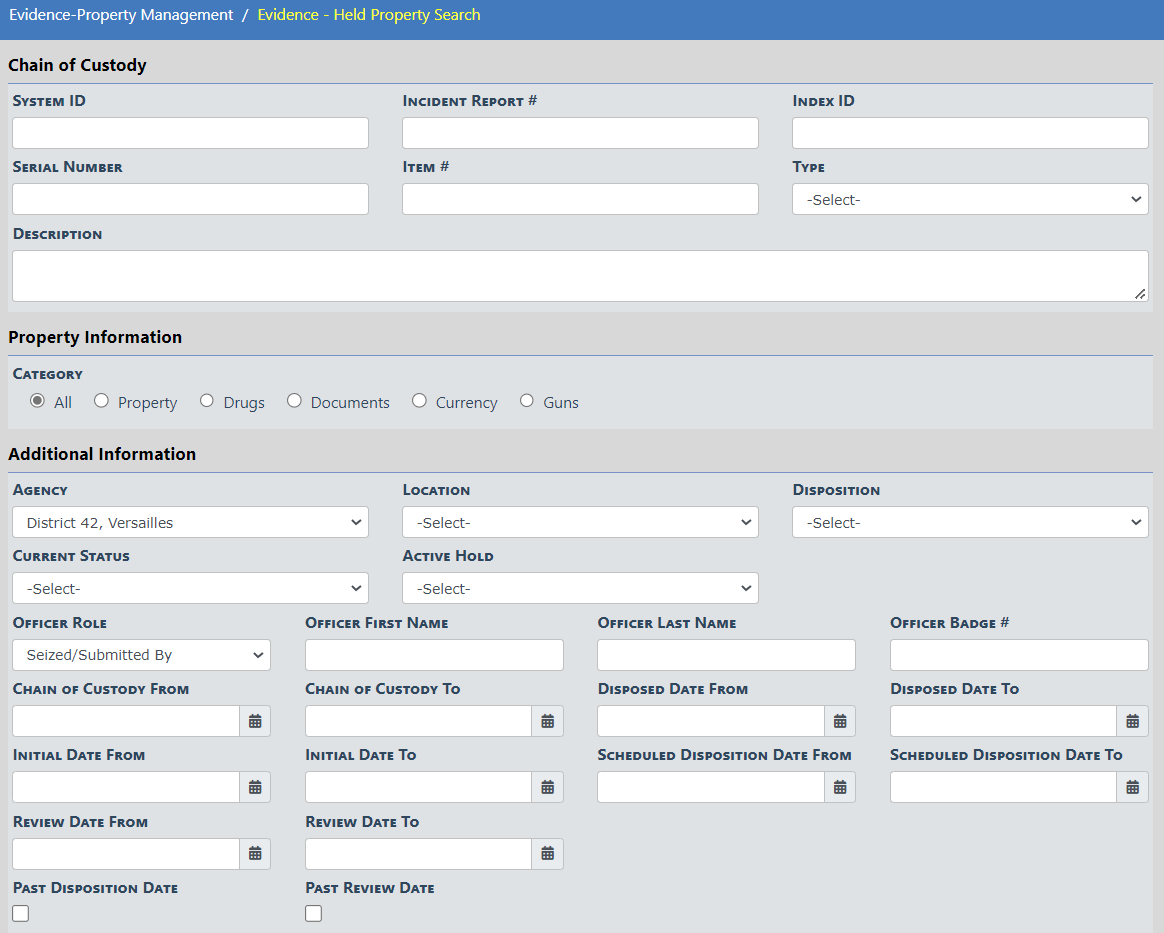This screenshot has width=1164, height=933.
Task: Expand the Agency dropdown
Action: pyautogui.click(x=190, y=522)
